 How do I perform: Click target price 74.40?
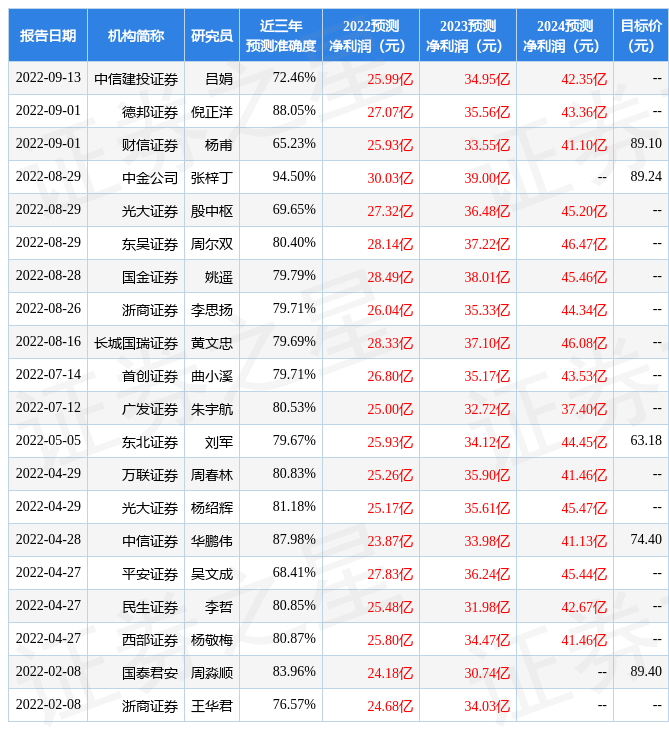(x=646, y=540)
